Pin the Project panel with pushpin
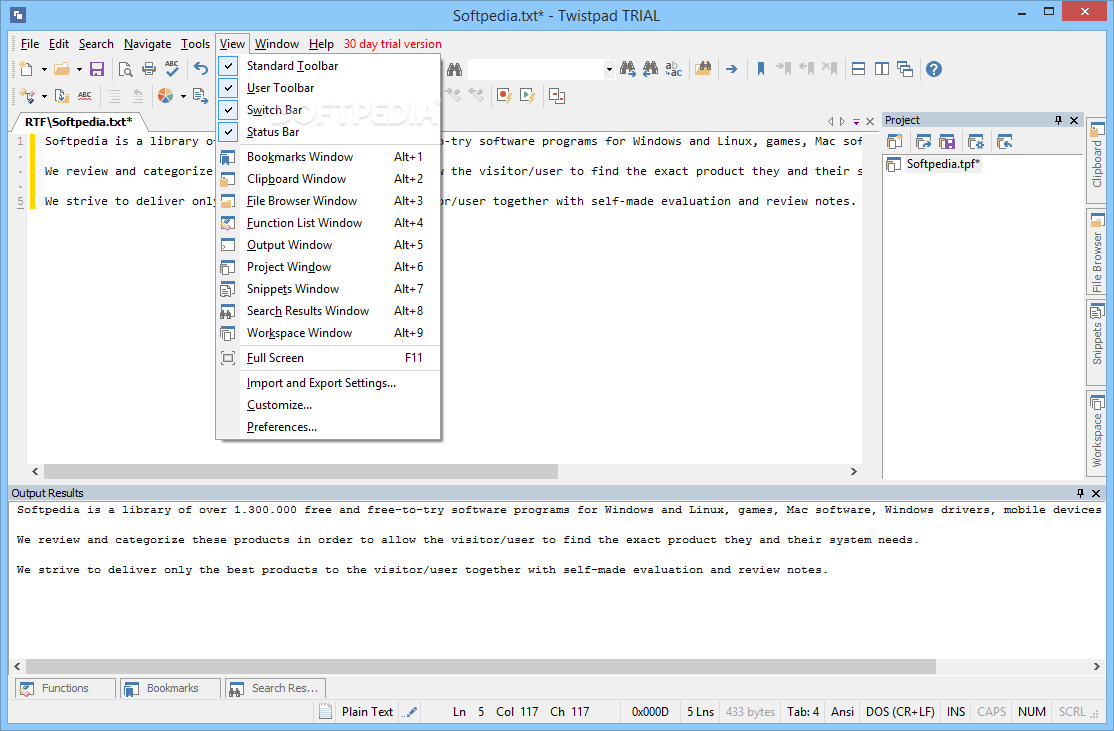1114x731 pixels. pyautogui.click(x=1059, y=120)
